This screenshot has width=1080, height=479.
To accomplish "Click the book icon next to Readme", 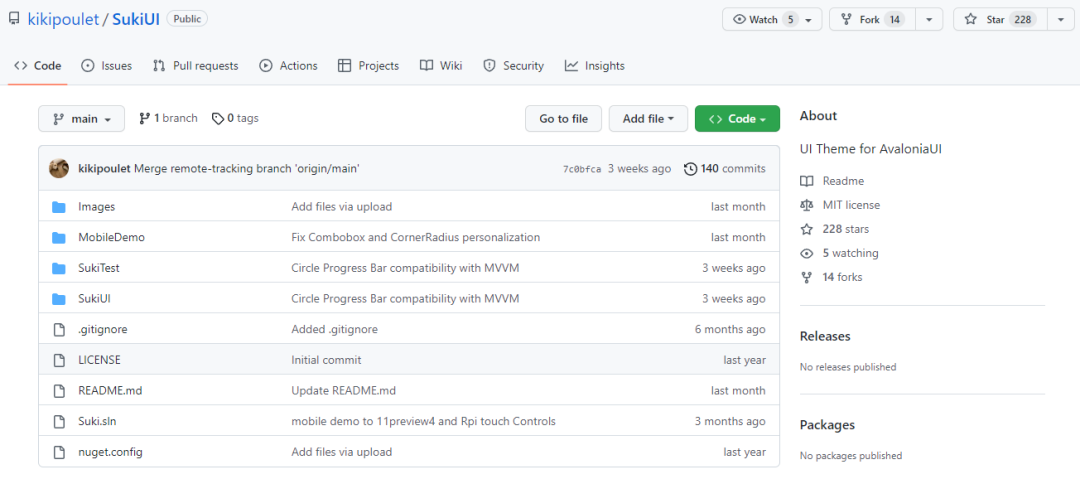I will [807, 181].
